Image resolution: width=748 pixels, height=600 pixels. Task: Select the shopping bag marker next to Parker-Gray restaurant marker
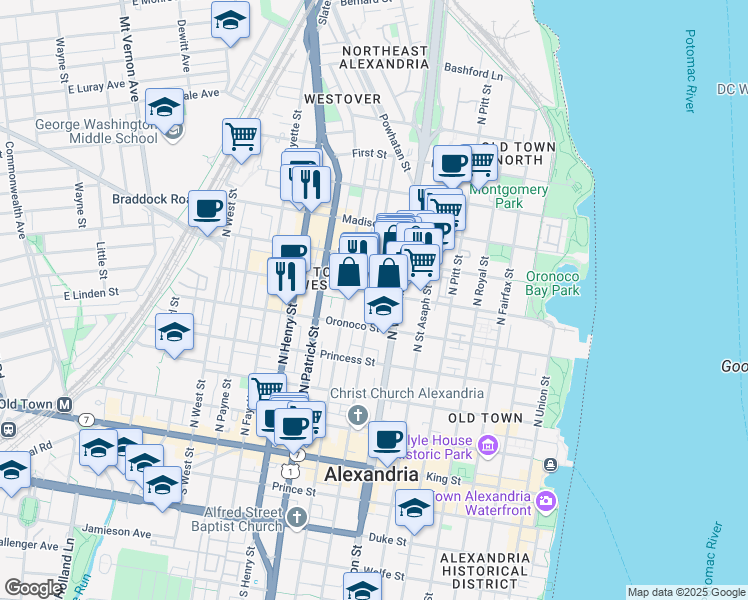348,275
